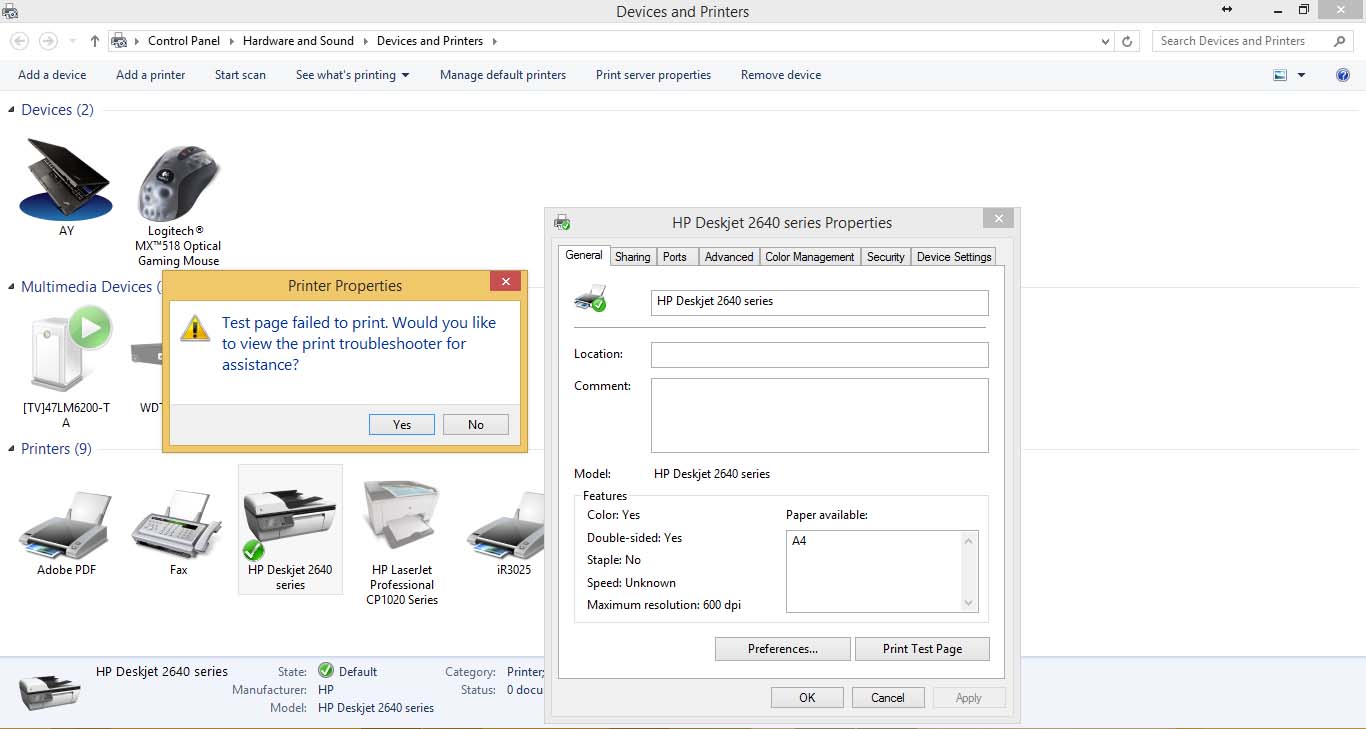Image resolution: width=1366 pixels, height=729 pixels.
Task: Click the HP LaserJet Professional CP1020 printer icon
Action: pos(402,520)
